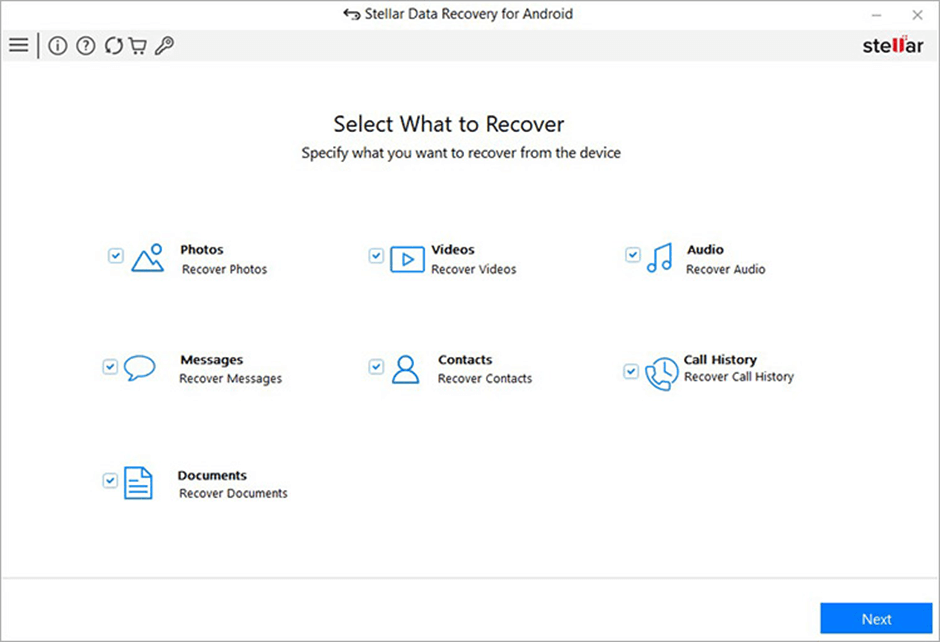This screenshot has height=642, width=940.
Task: Click the Messages speech bubble icon
Action: coord(140,369)
